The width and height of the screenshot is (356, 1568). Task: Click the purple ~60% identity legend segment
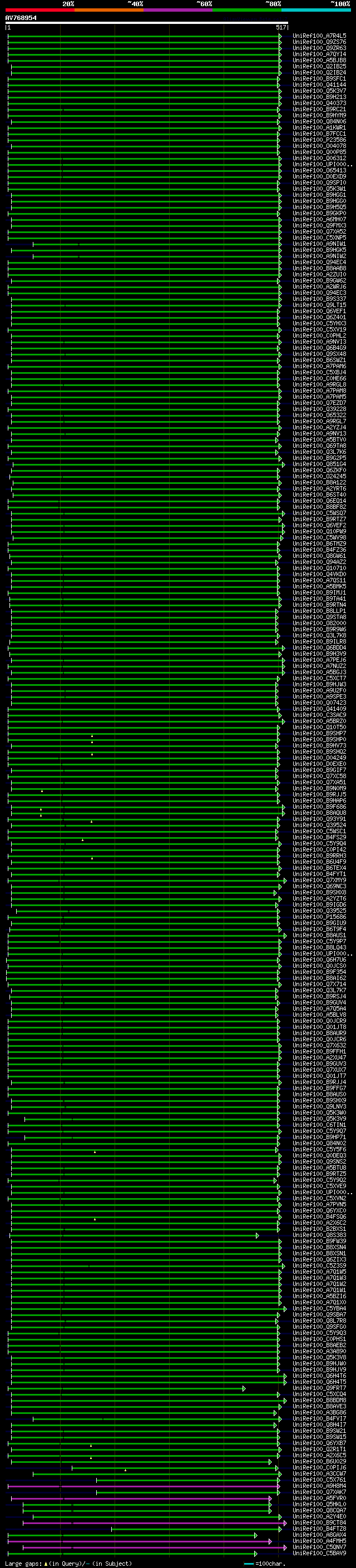[x=177, y=10]
